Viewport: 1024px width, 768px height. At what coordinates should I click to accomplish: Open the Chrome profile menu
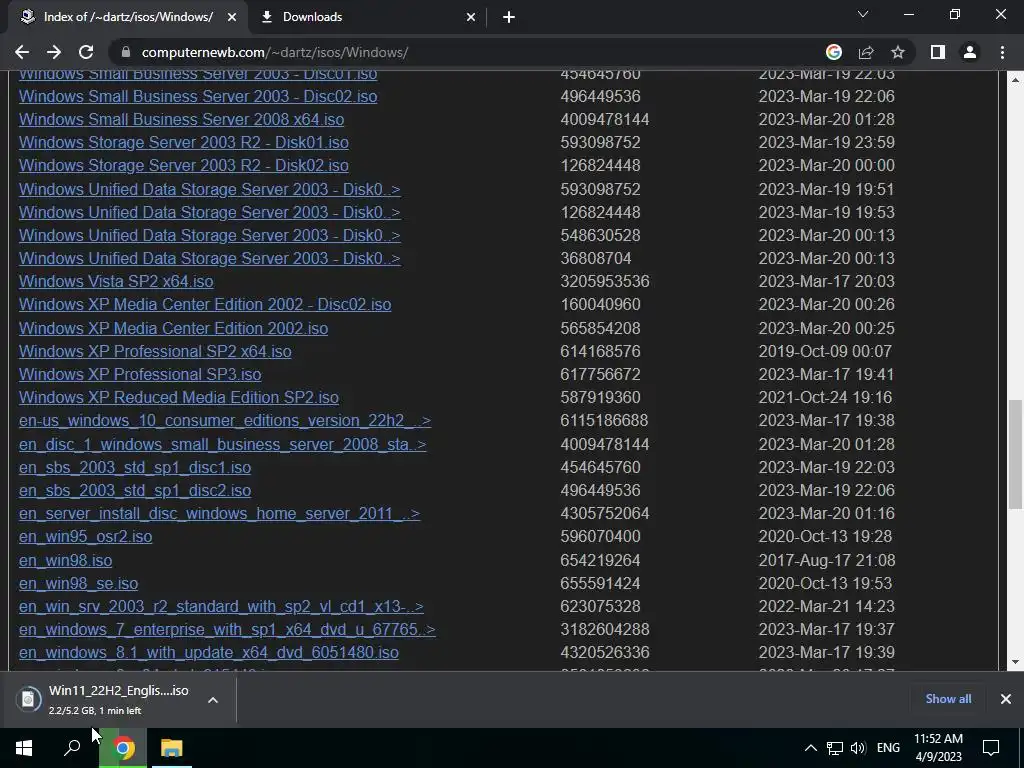[970, 52]
